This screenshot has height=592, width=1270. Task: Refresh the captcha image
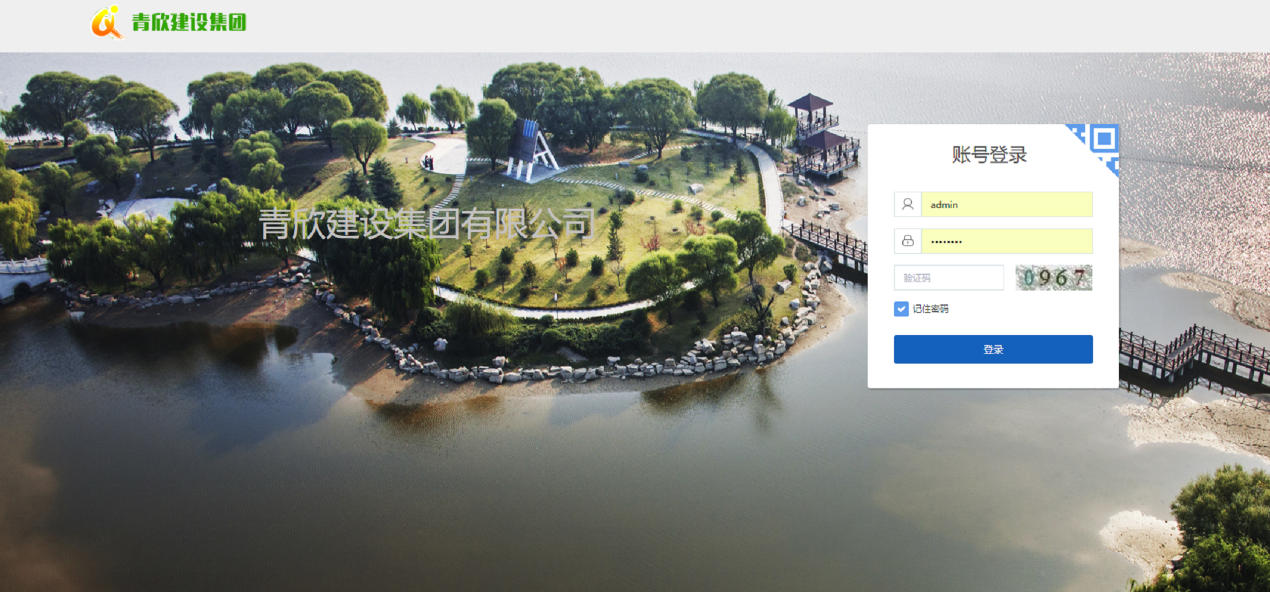(x=1054, y=278)
